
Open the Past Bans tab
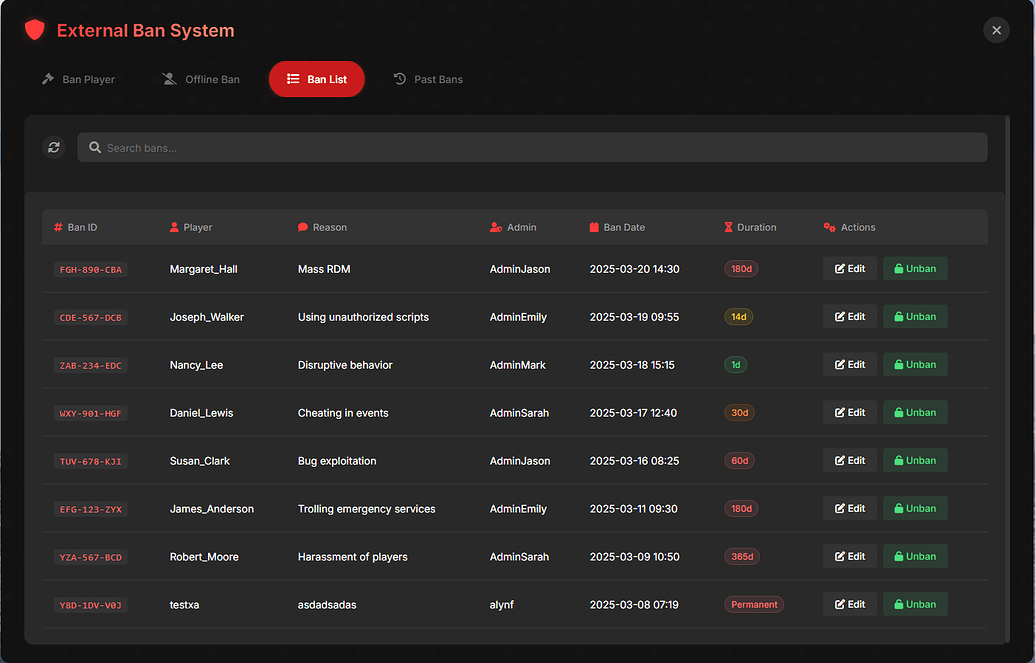click(x=428, y=78)
